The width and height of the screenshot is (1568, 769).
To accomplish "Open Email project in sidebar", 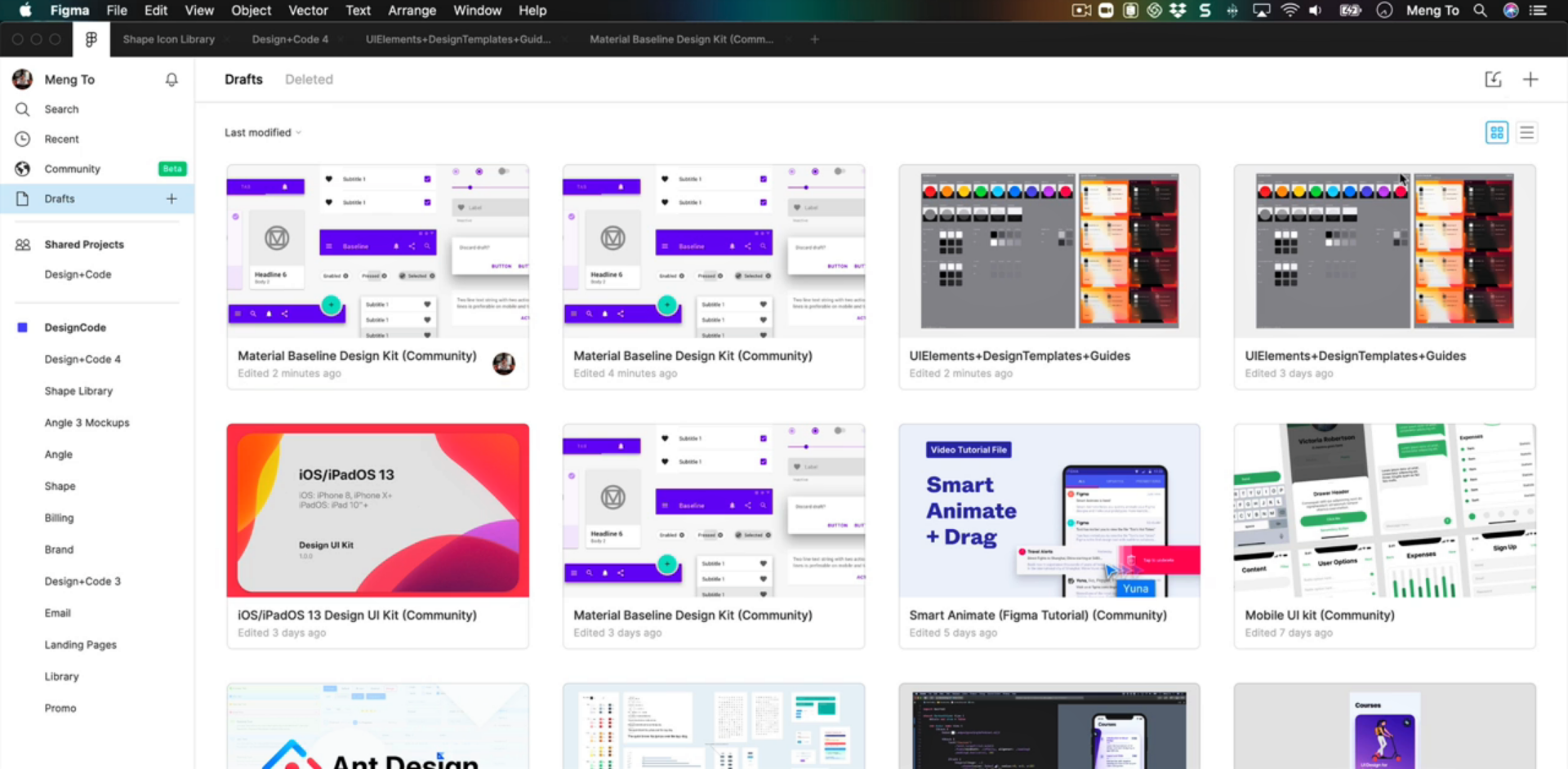I will pos(57,613).
